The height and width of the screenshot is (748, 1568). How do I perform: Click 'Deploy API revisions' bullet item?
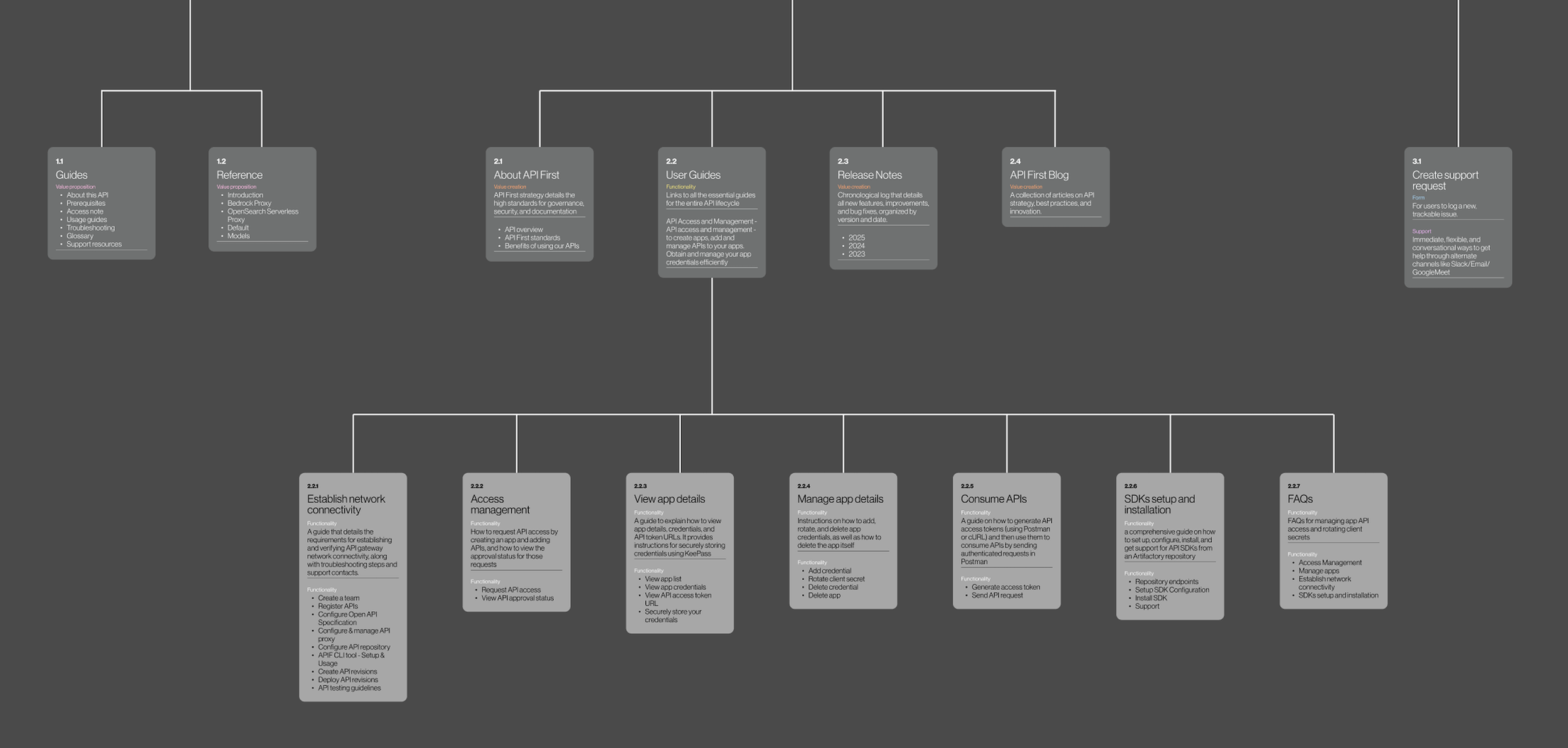348,680
